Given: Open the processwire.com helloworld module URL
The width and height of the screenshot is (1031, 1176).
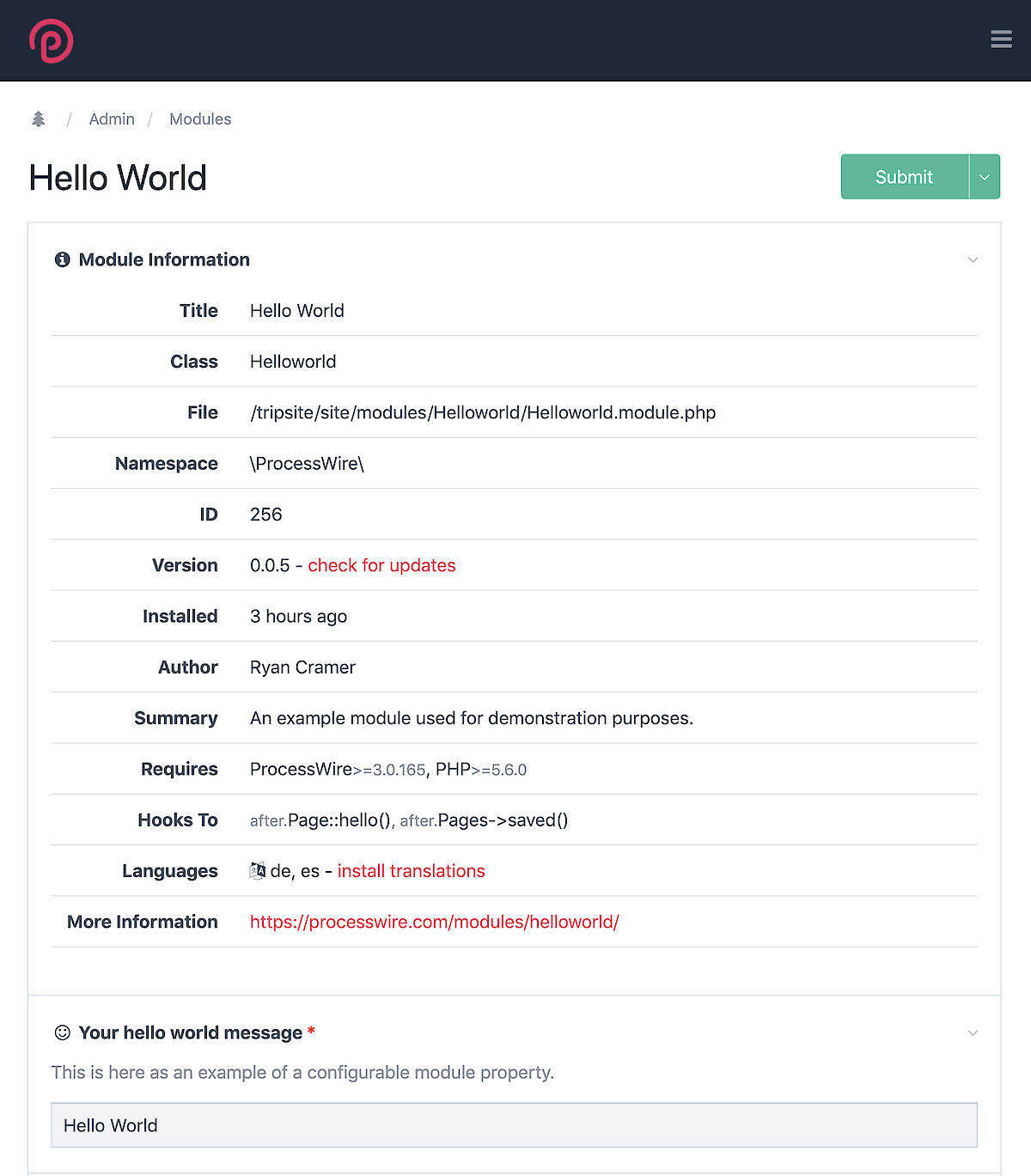Looking at the screenshot, I should 435,922.
